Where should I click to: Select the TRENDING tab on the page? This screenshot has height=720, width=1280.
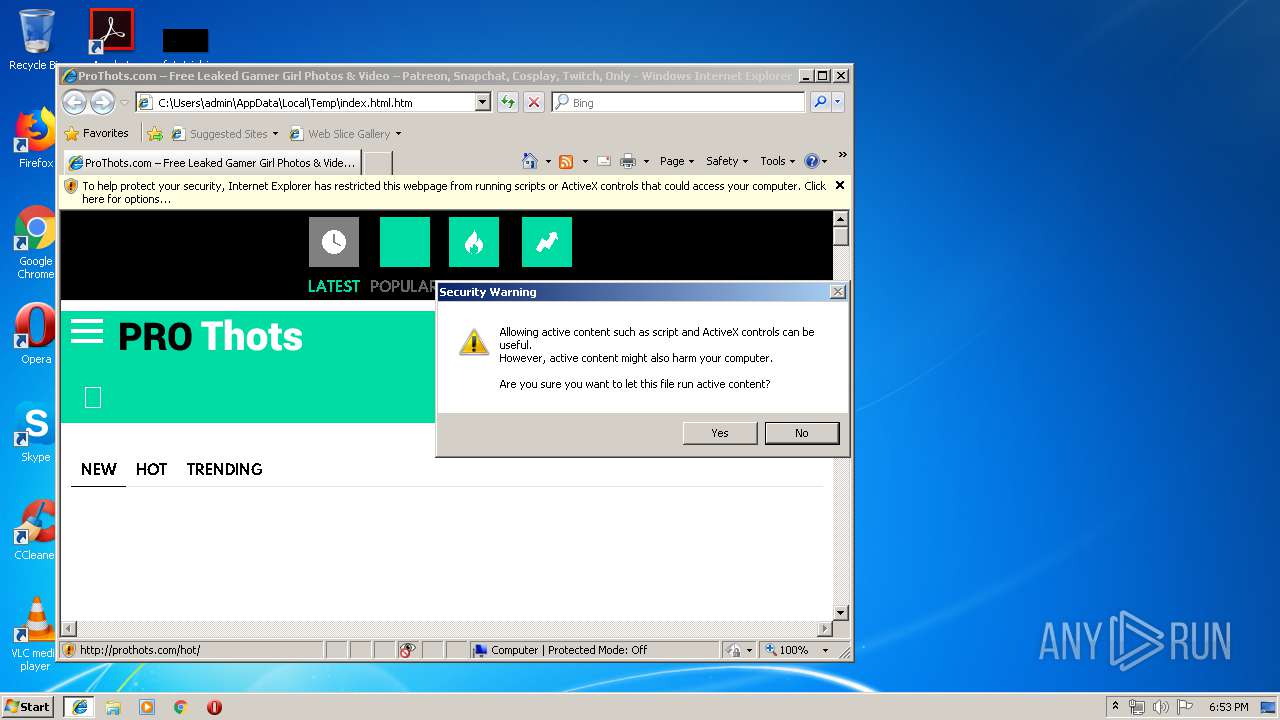pyautogui.click(x=224, y=469)
